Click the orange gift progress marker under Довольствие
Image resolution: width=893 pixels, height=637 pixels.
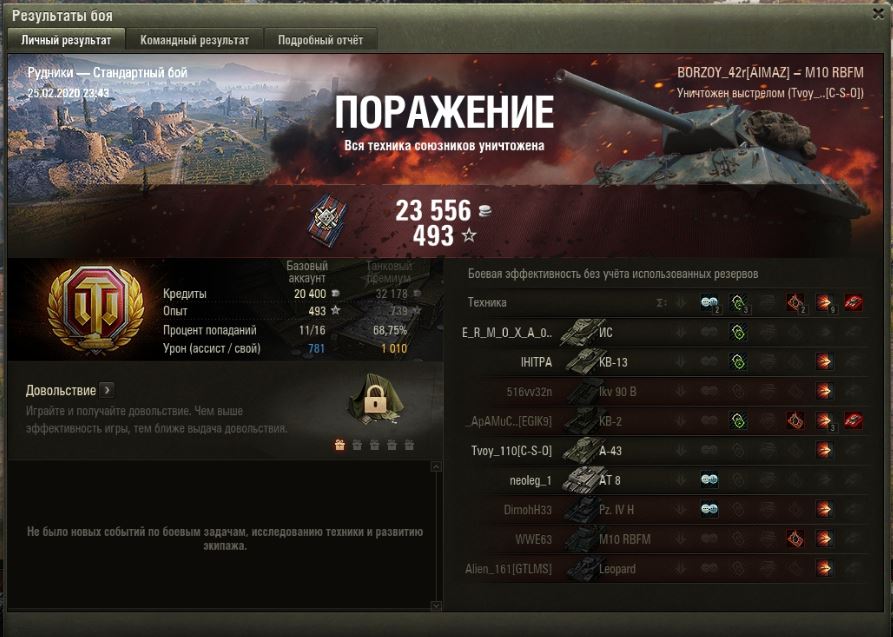click(340, 445)
